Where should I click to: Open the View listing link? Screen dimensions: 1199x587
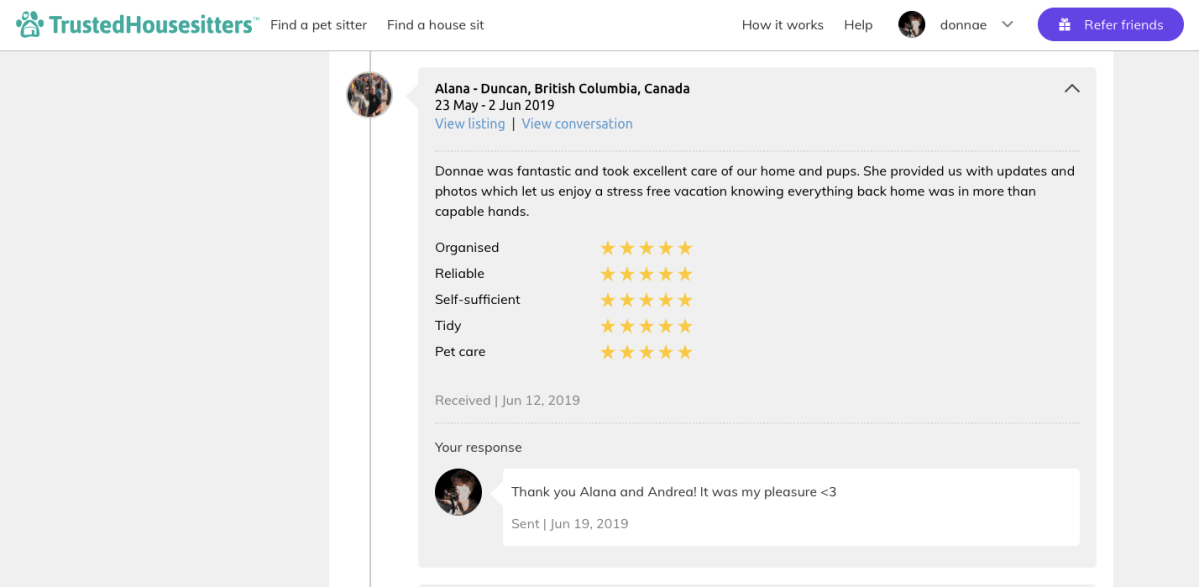[x=470, y=124]
